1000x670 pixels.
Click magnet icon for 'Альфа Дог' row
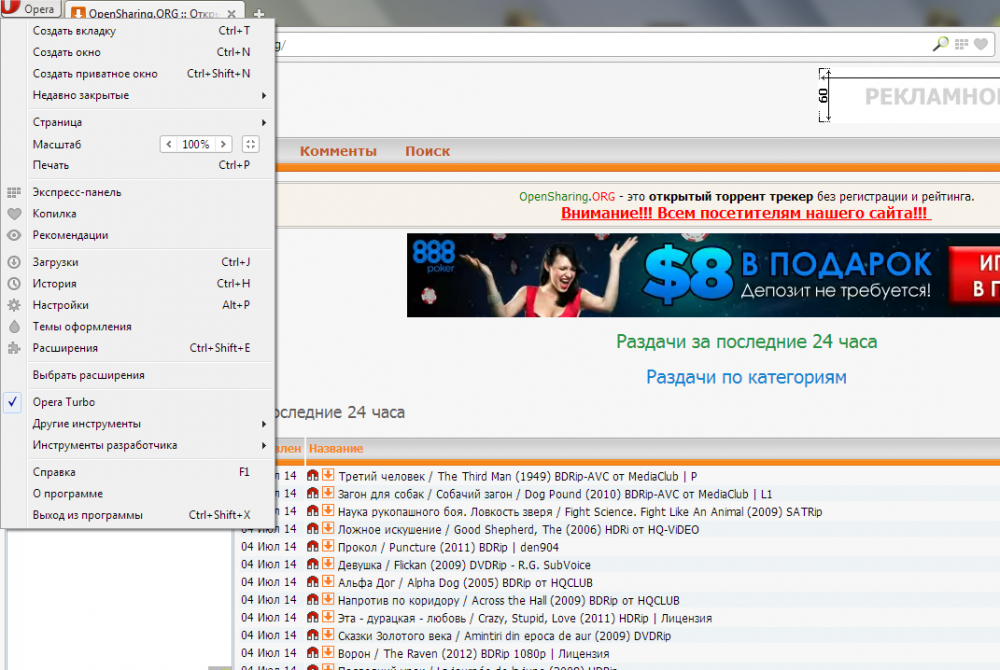point(312,581)
